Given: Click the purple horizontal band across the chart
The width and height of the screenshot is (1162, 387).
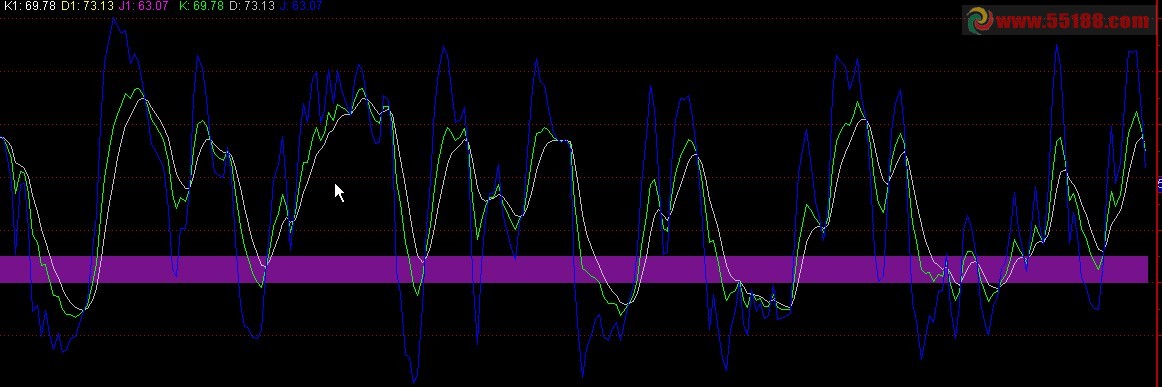Looking at the screenshot, I should 574,269.
